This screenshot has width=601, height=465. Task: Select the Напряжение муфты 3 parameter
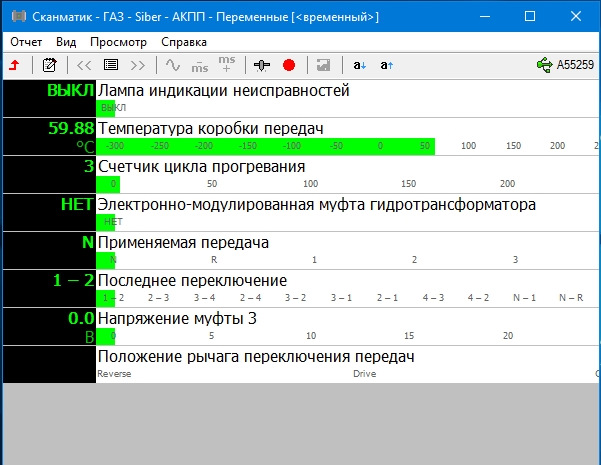(x=300, y=326)
